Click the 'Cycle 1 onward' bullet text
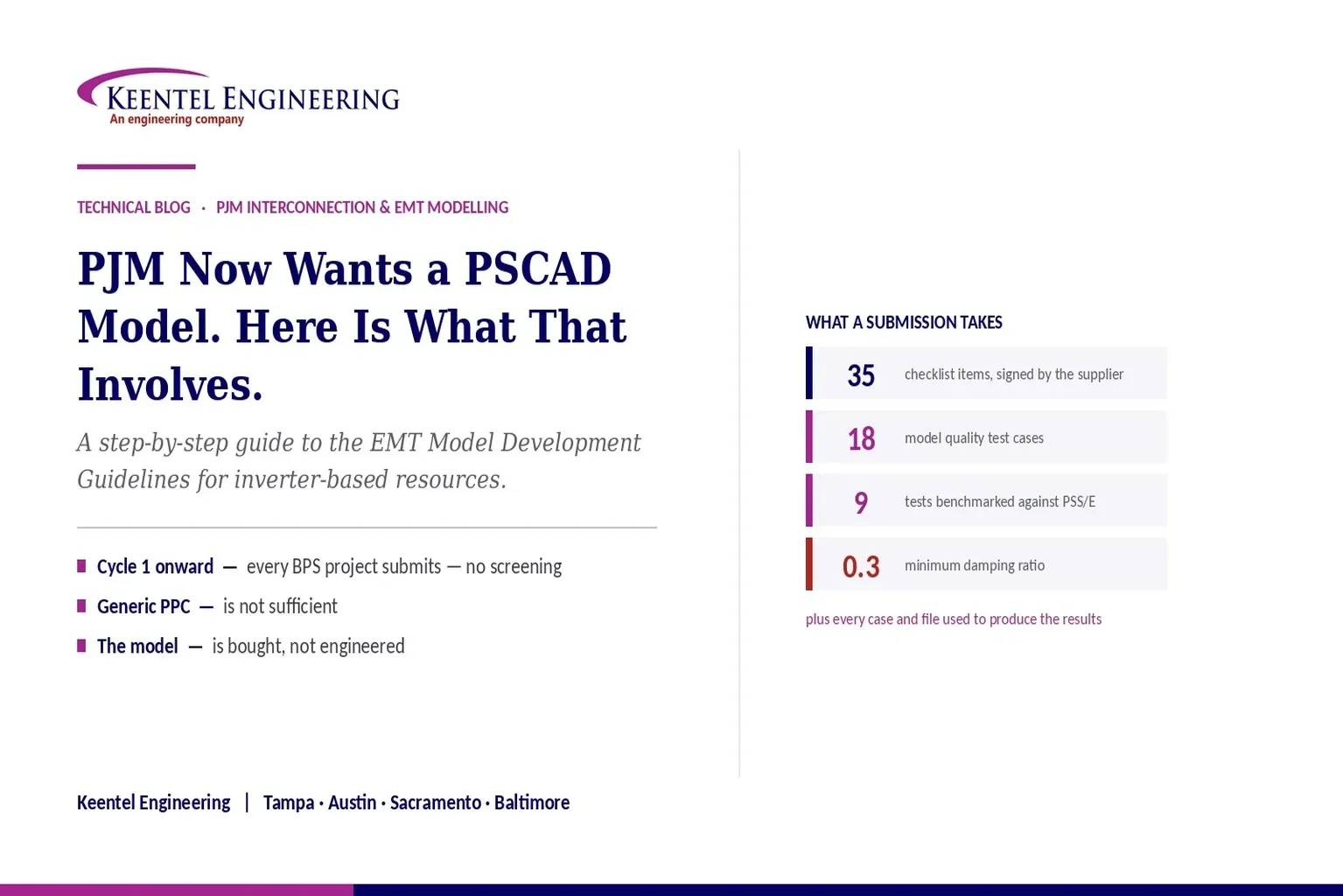Viewport: 1343px width, 896px height. (x=155, y=566)
